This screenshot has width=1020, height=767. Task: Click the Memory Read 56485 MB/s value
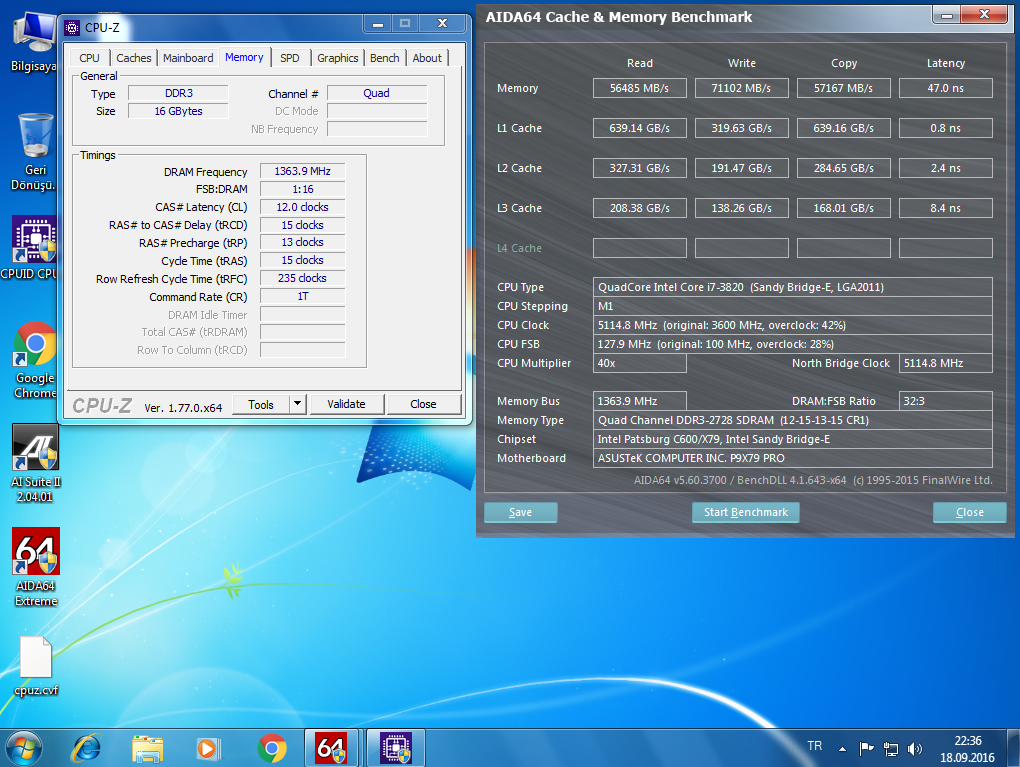(639, 88)
